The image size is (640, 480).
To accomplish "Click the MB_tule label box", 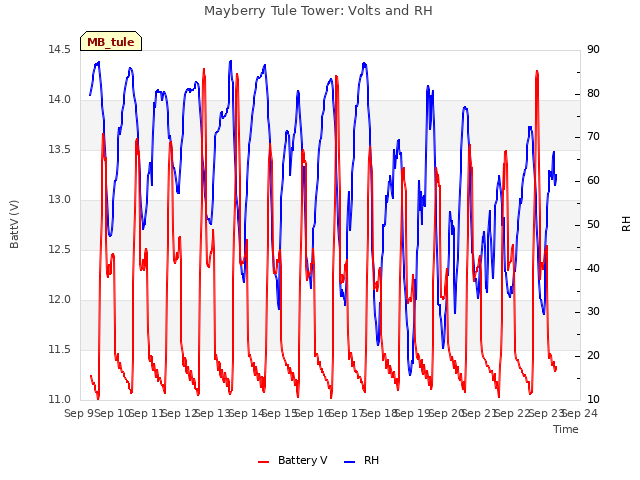I will tap(111, 41).
